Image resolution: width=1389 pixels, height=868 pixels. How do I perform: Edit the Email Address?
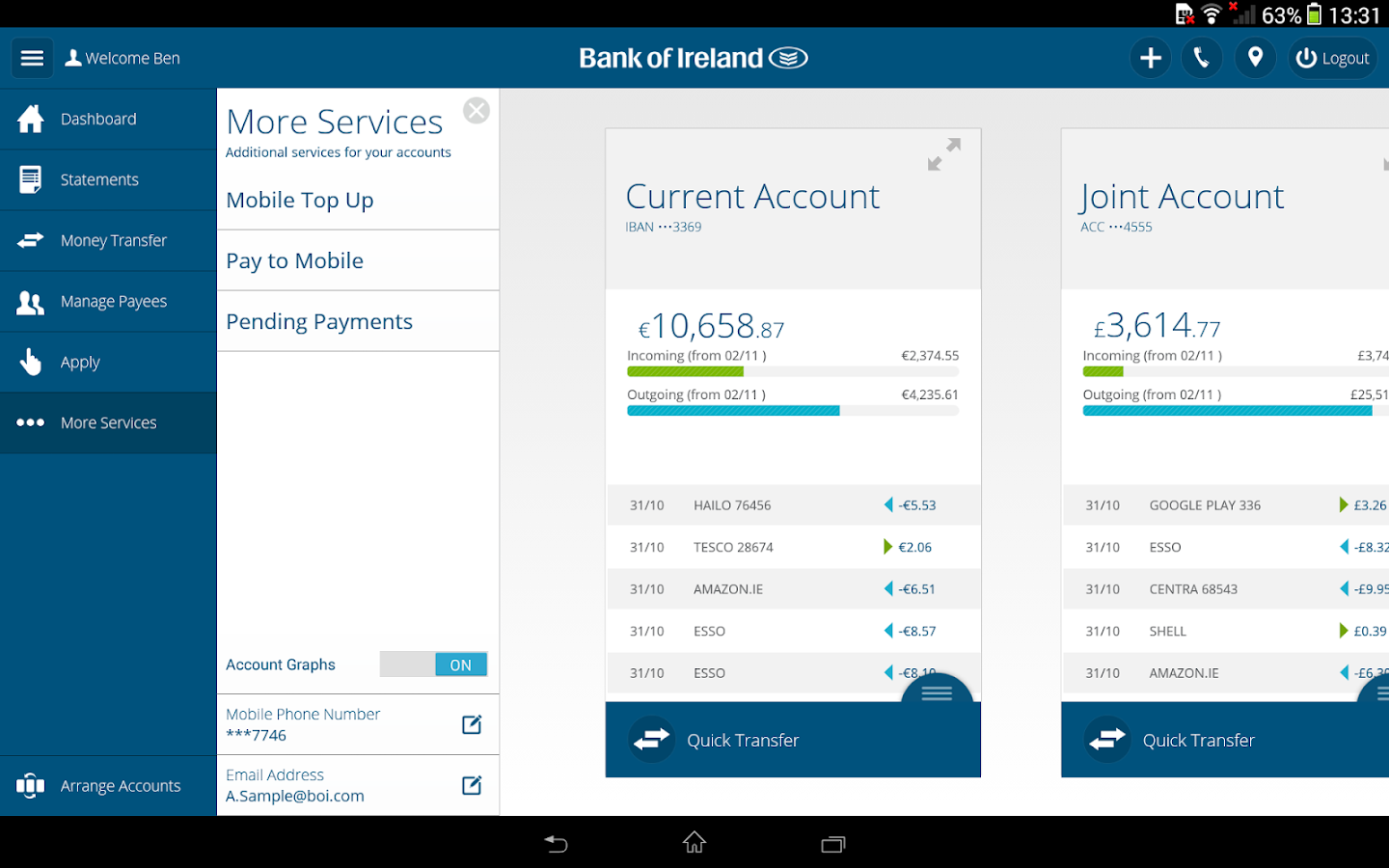(x=472, y=785)
